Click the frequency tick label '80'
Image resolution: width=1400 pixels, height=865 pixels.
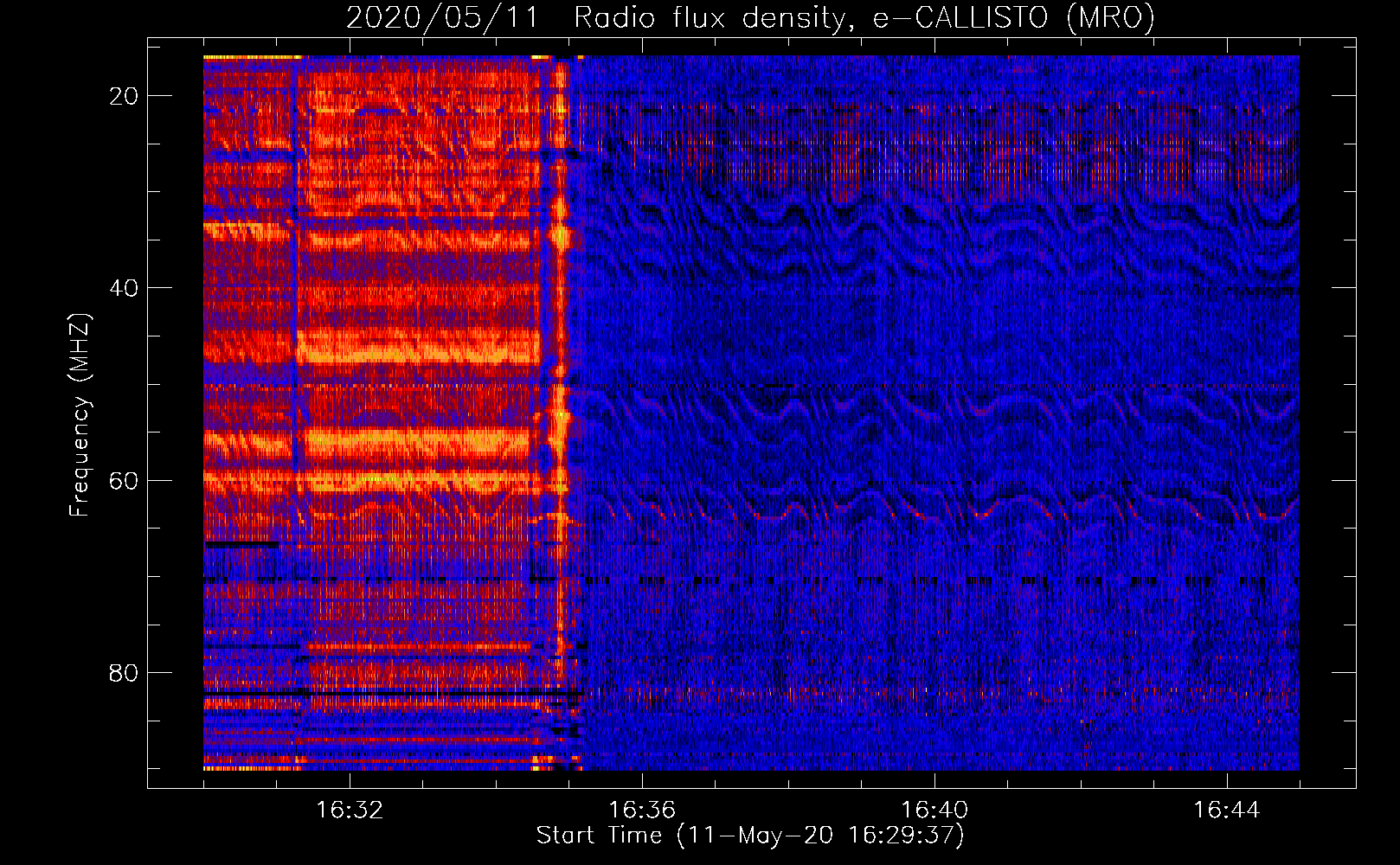tap(124, 672)
